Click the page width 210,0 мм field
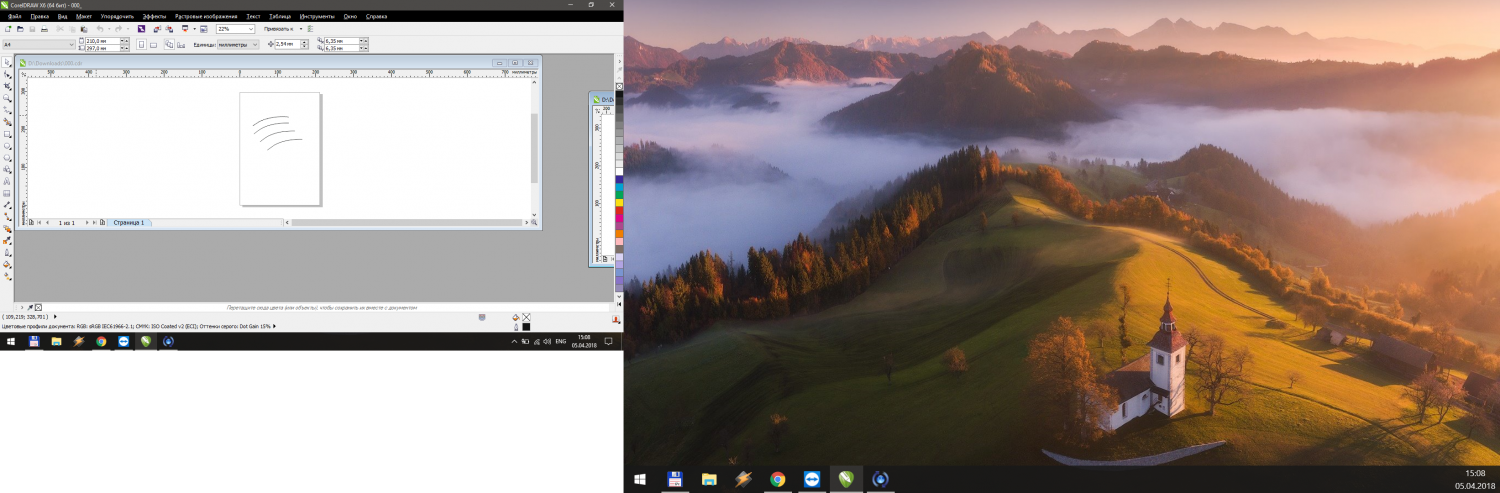This screenshot has height=493, width=1500. (x=103, y=41)
